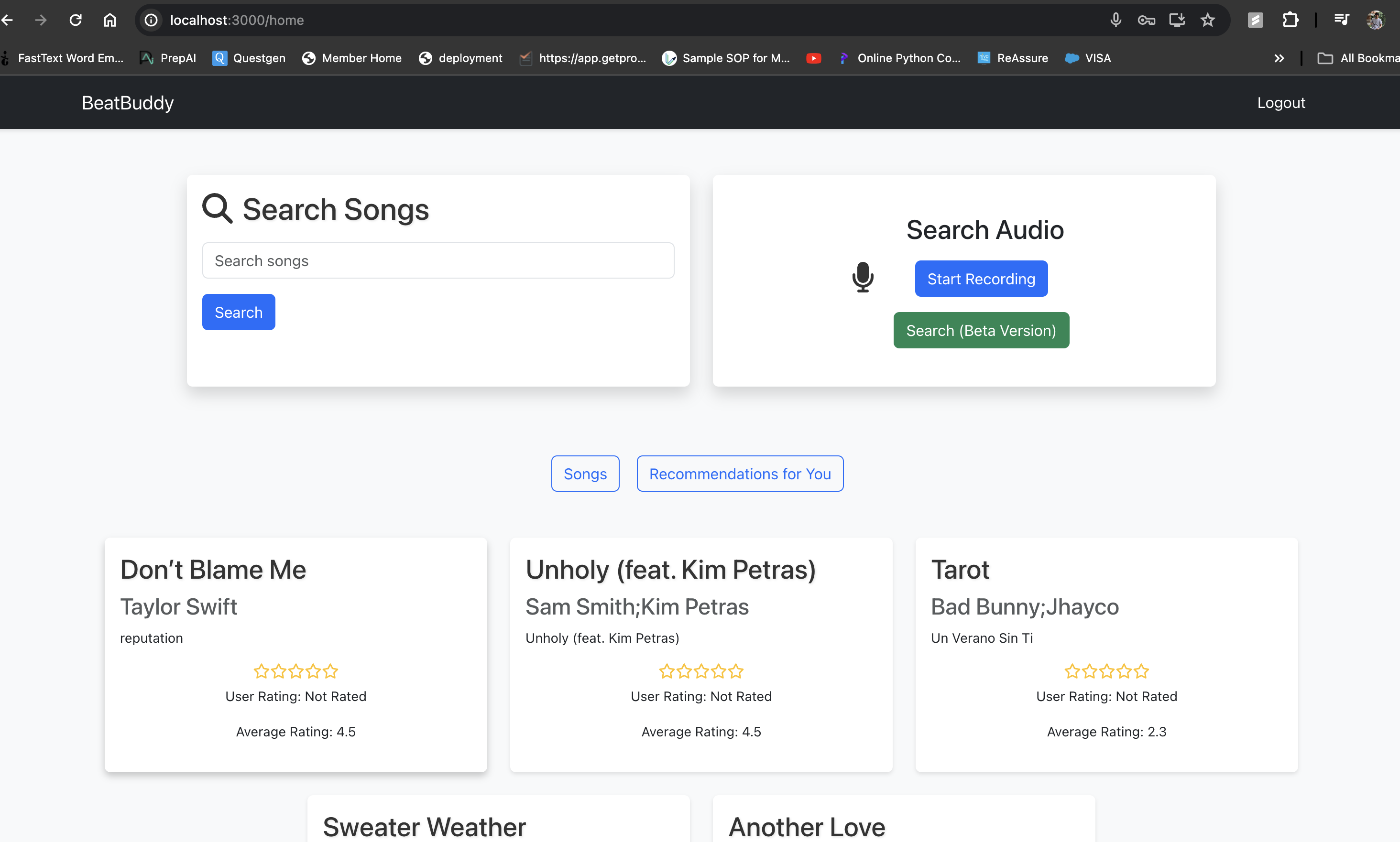Viewport: 1400px width, 842px height.
Task: Open the browser extensions puzzle icon
Action: [1290, 21]
